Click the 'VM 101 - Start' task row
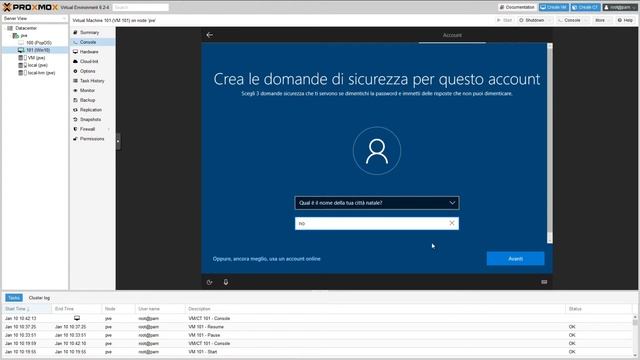This screenshot has height=360, width=640. pos(318,352)
